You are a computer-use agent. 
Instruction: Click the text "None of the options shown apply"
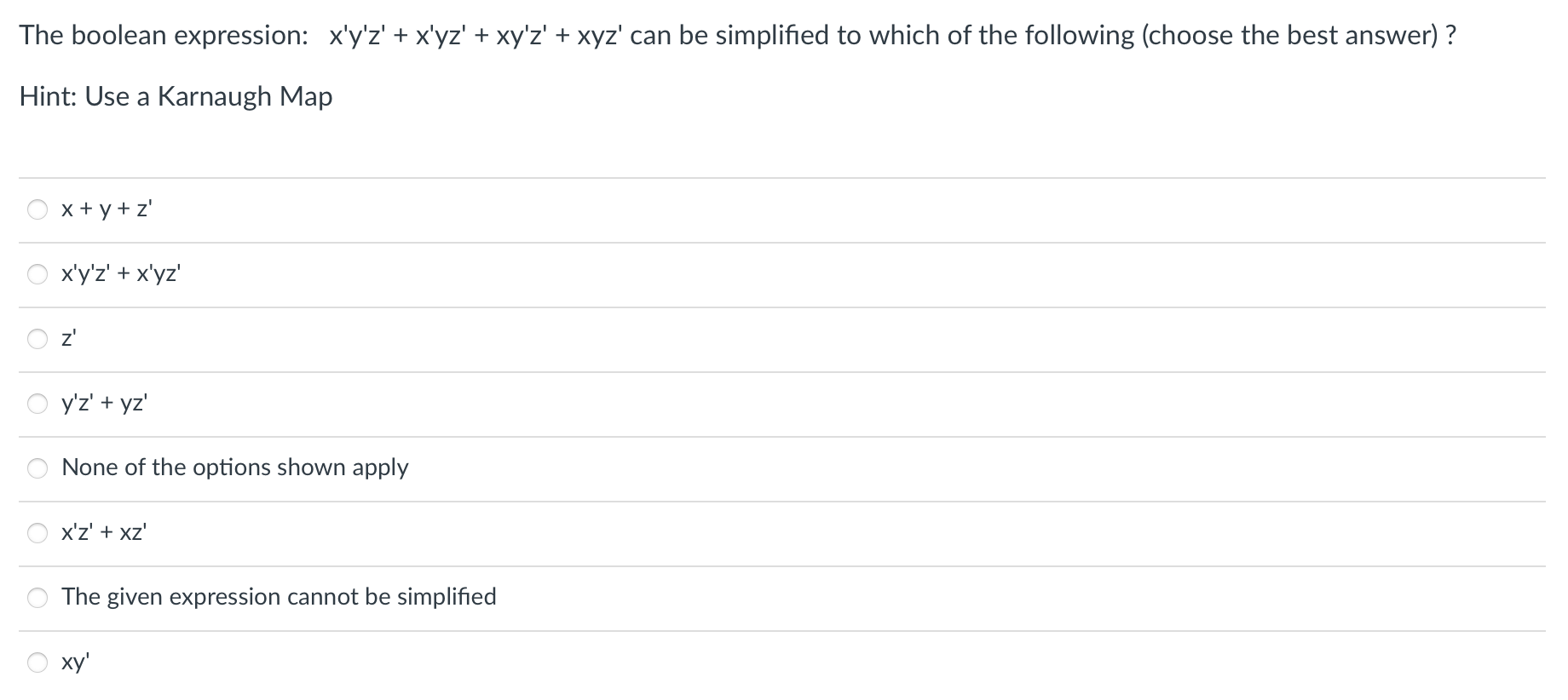coord(235,468)
